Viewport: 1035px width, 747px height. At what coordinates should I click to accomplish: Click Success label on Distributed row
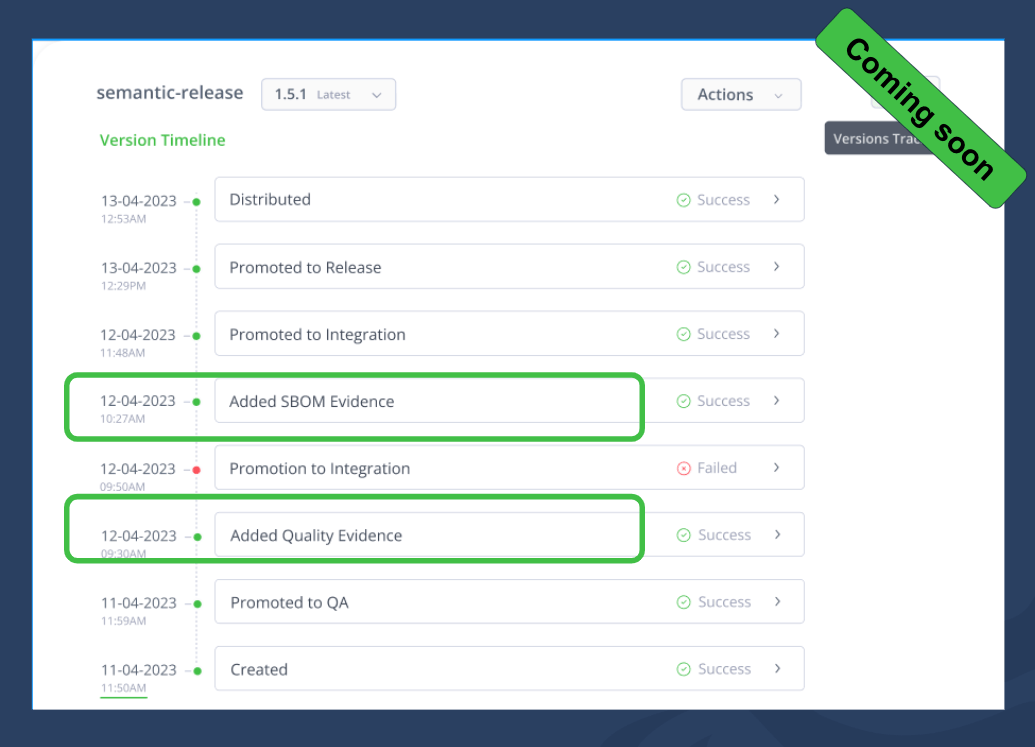coord(723,199)
